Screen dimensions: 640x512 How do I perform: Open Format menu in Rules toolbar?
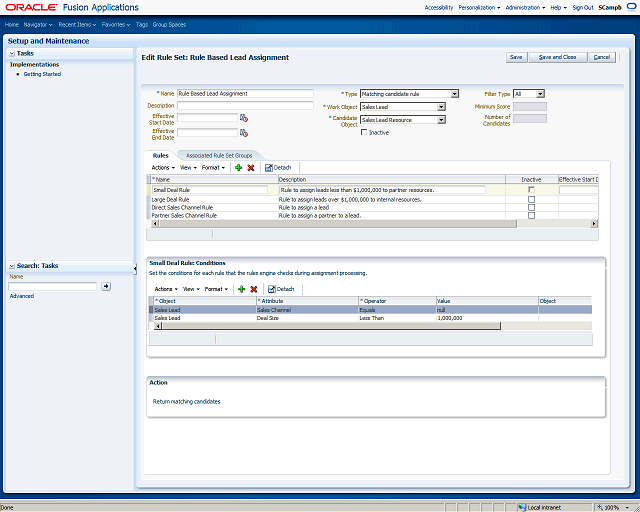point(213,167)
